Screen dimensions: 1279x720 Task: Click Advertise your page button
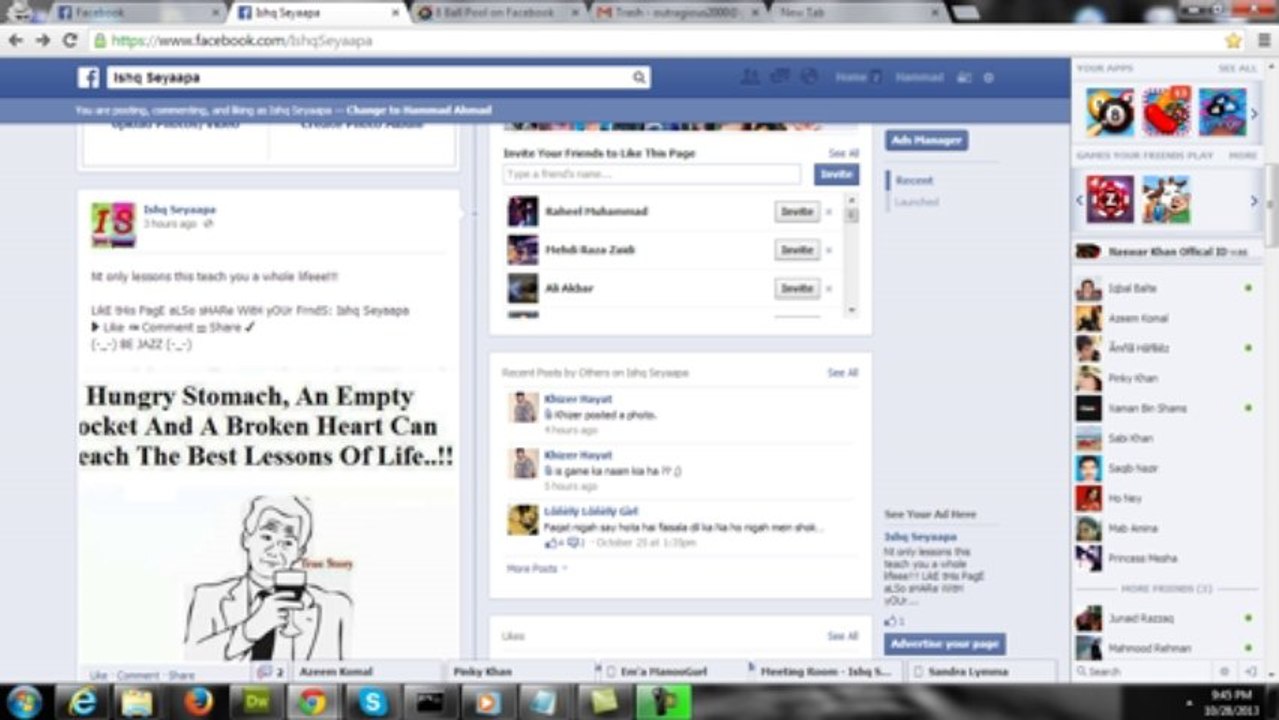click(x=945, y=644)
